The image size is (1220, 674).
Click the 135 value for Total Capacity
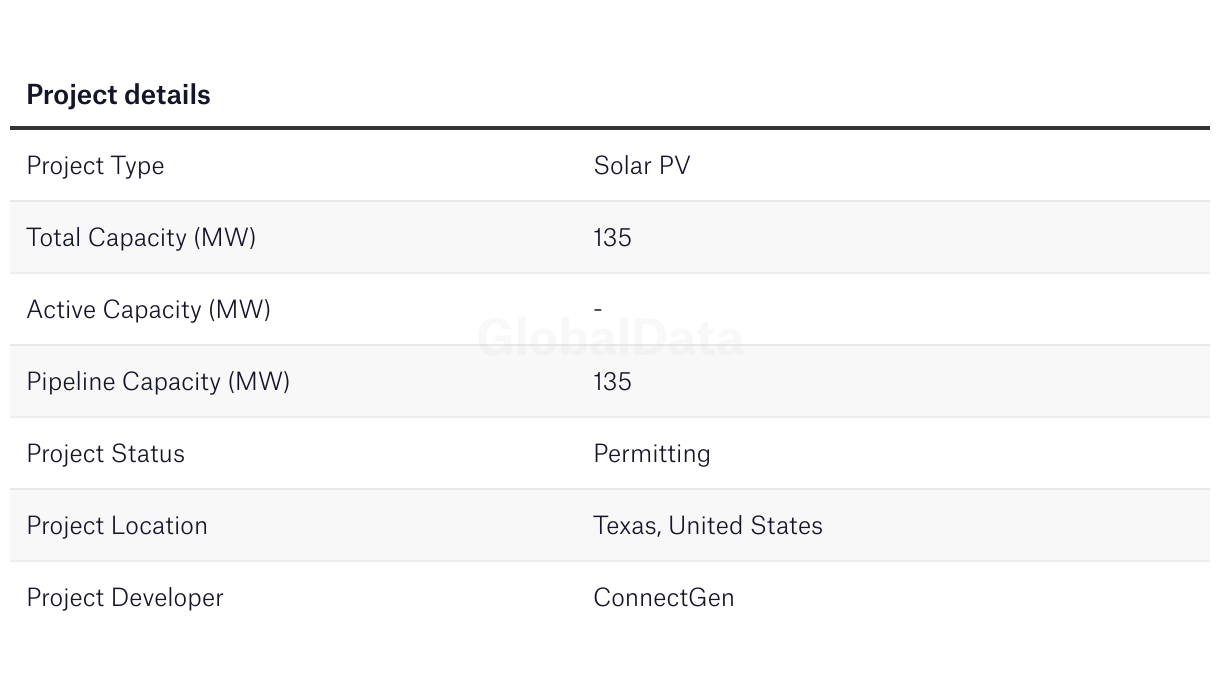612,238
